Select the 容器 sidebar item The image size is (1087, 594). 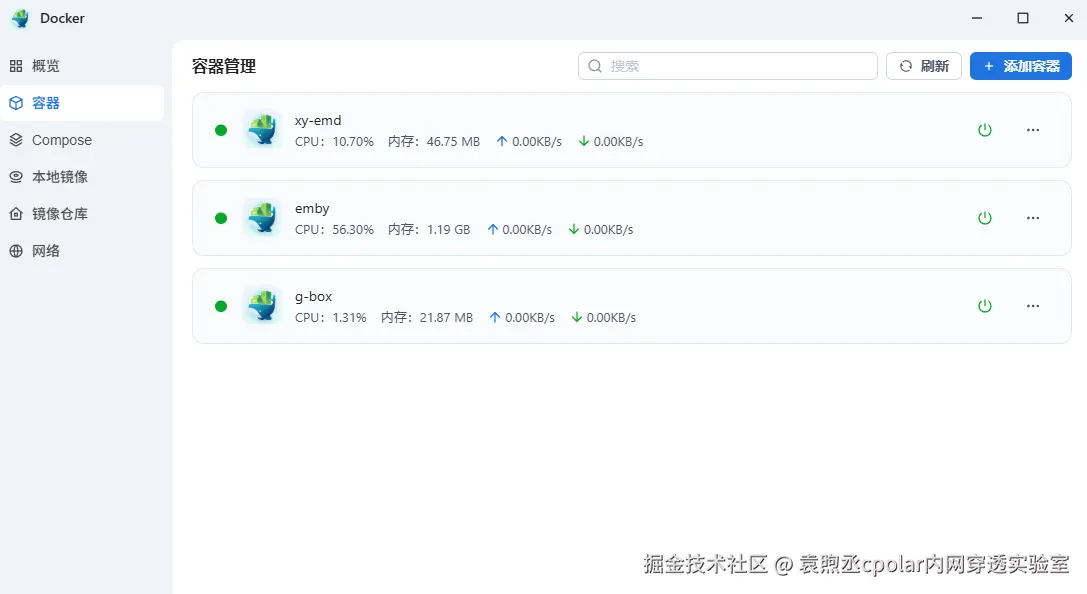pyautogui.click(x=82, y=103)
